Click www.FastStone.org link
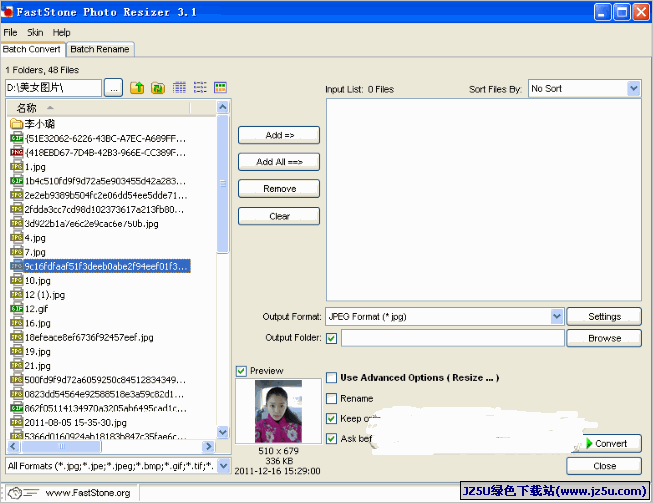Viewport: 653px width, 503px height. click(x=88, y=493)
